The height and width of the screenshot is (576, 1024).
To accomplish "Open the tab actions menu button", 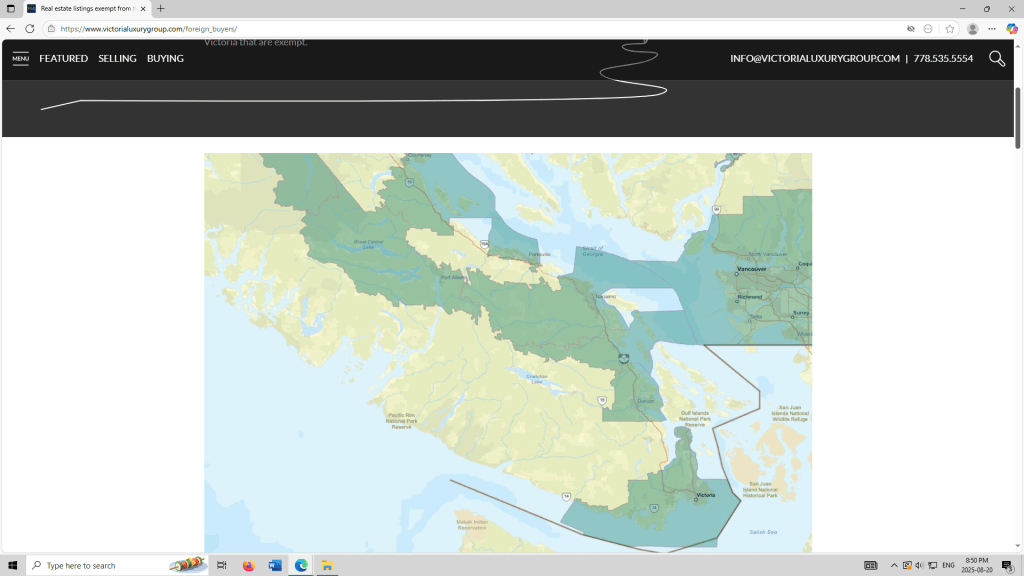I will (x=10, y=8).
